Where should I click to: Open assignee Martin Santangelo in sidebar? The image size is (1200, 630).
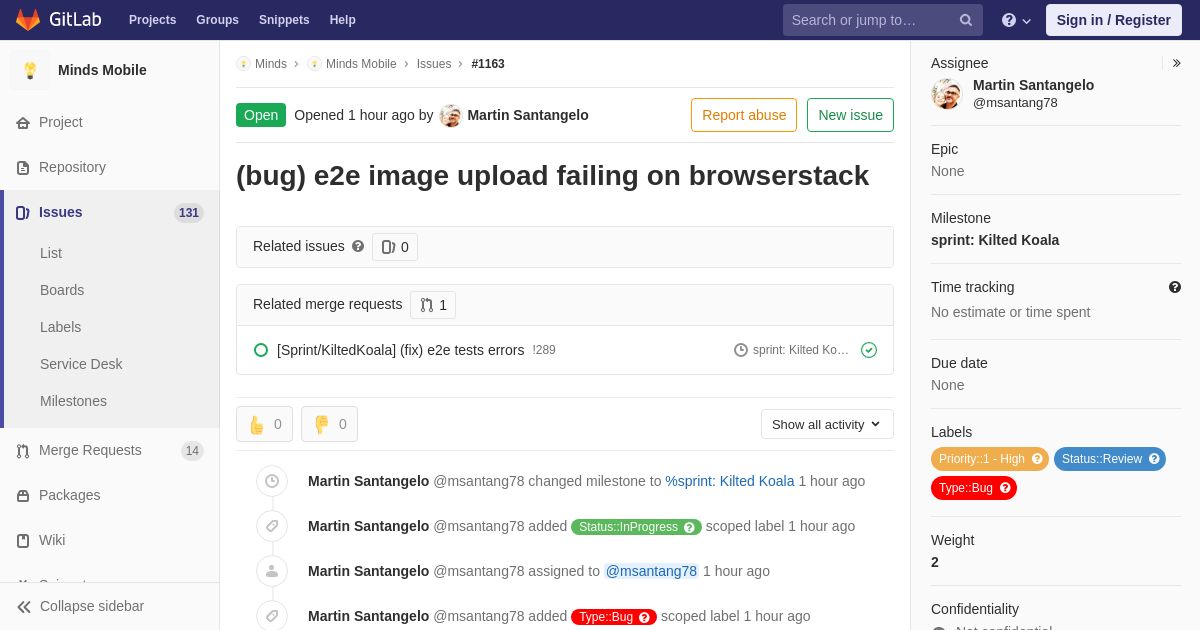1033,85
